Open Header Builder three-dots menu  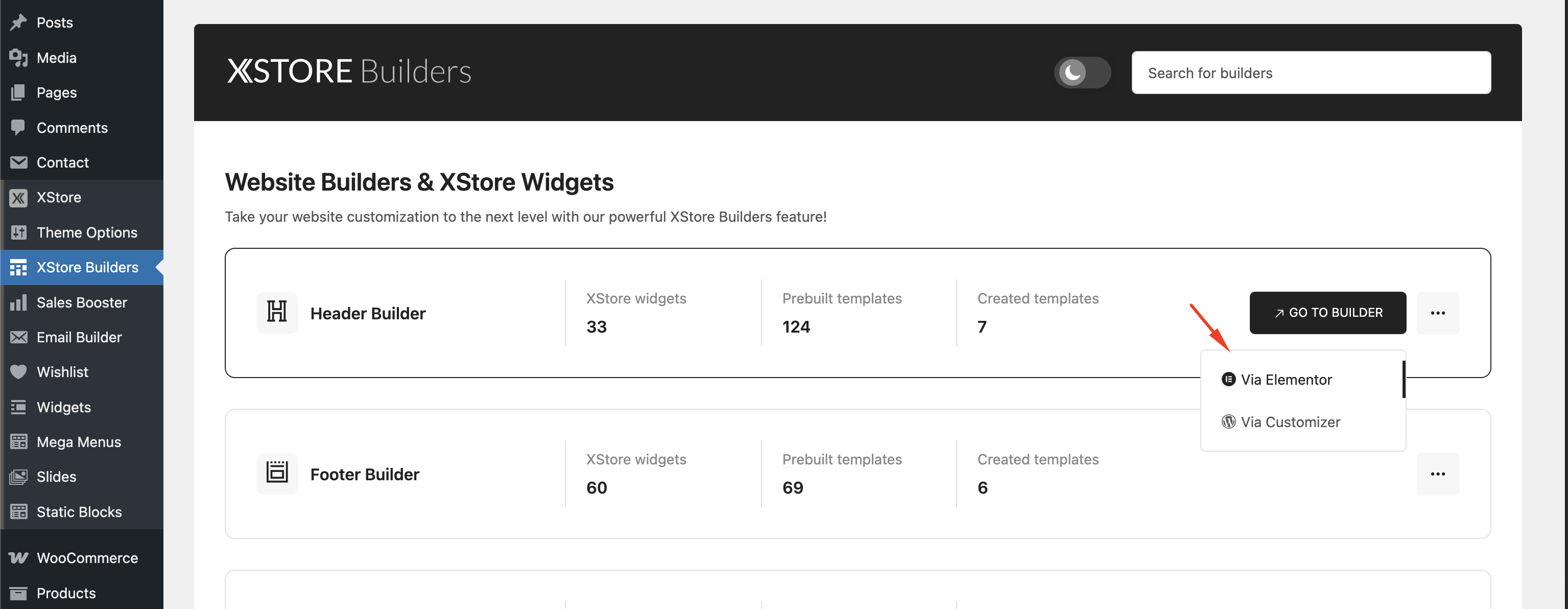1438,312
